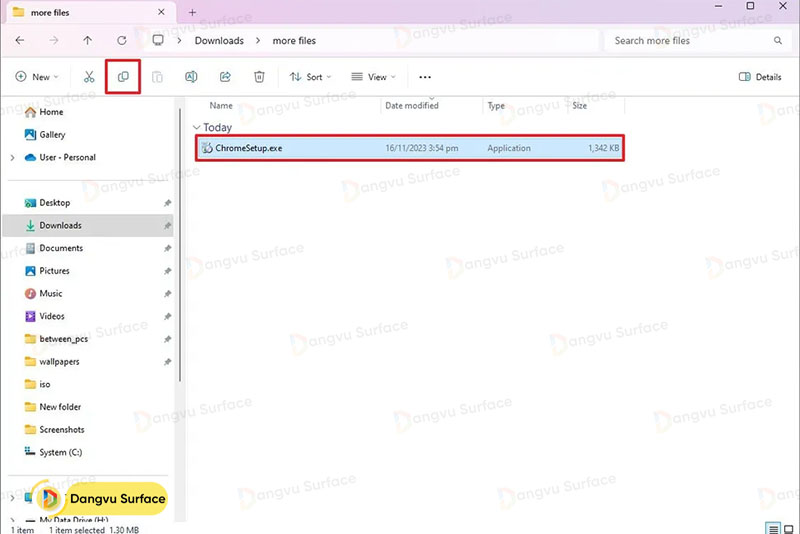This screenshot has width=800, height=534.
Task: Click the Share icon
Action: click(225, 77)
